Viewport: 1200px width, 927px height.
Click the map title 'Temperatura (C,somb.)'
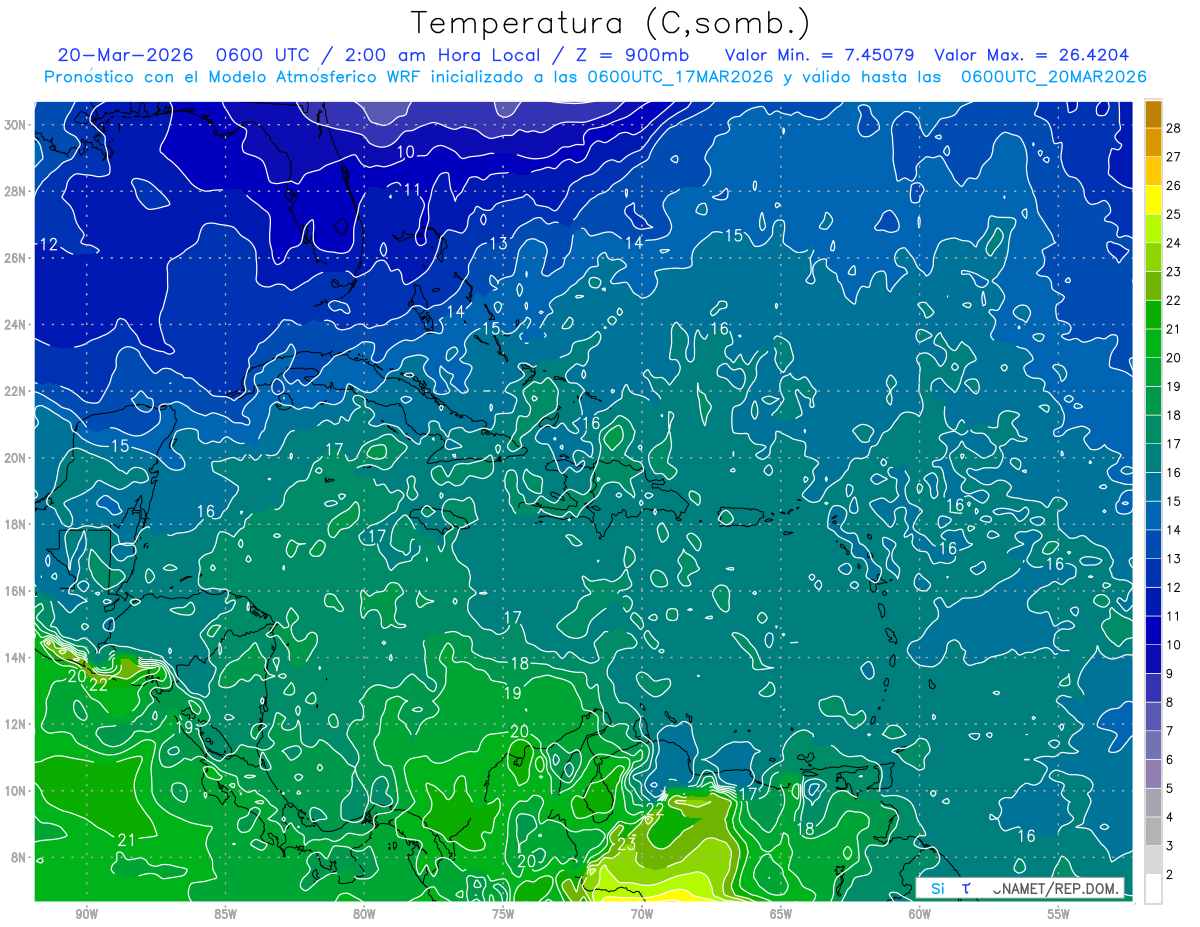pos(611,23)
